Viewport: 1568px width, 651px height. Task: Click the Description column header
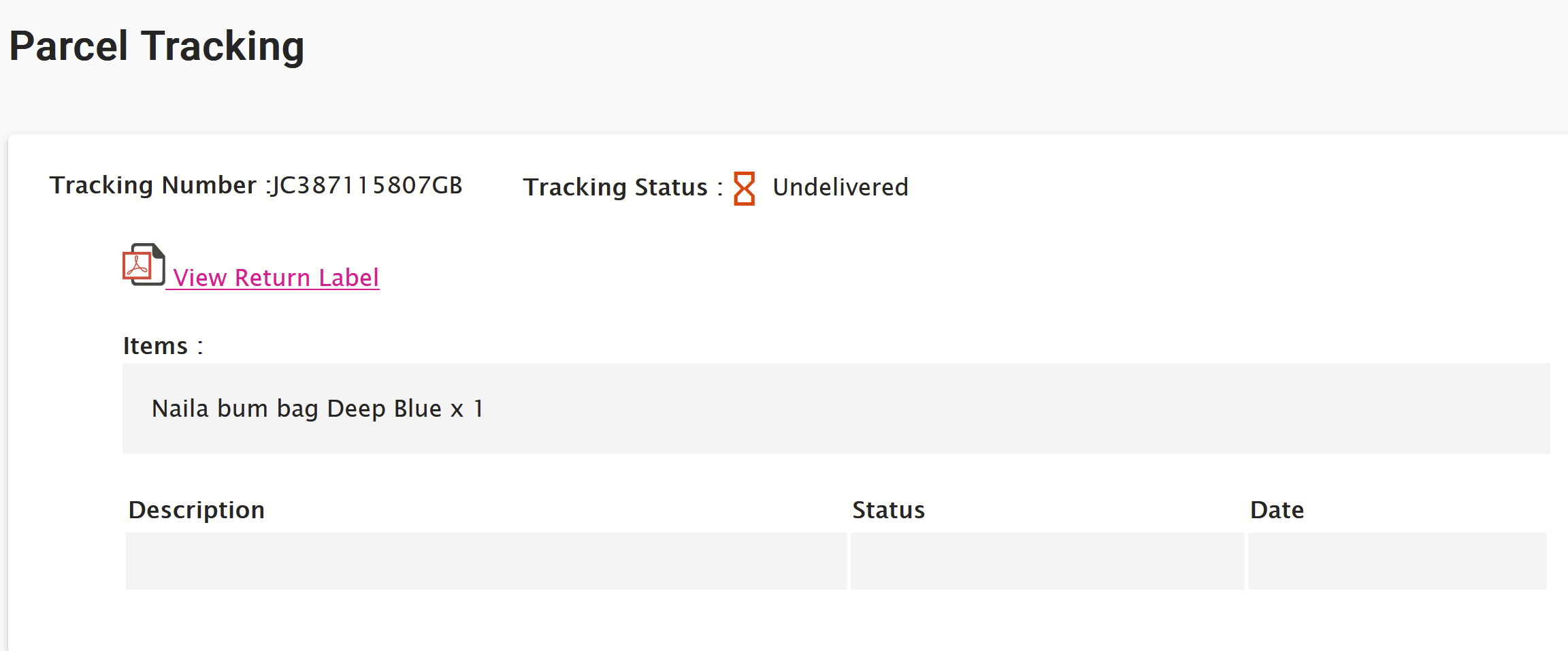pos(197,510)
